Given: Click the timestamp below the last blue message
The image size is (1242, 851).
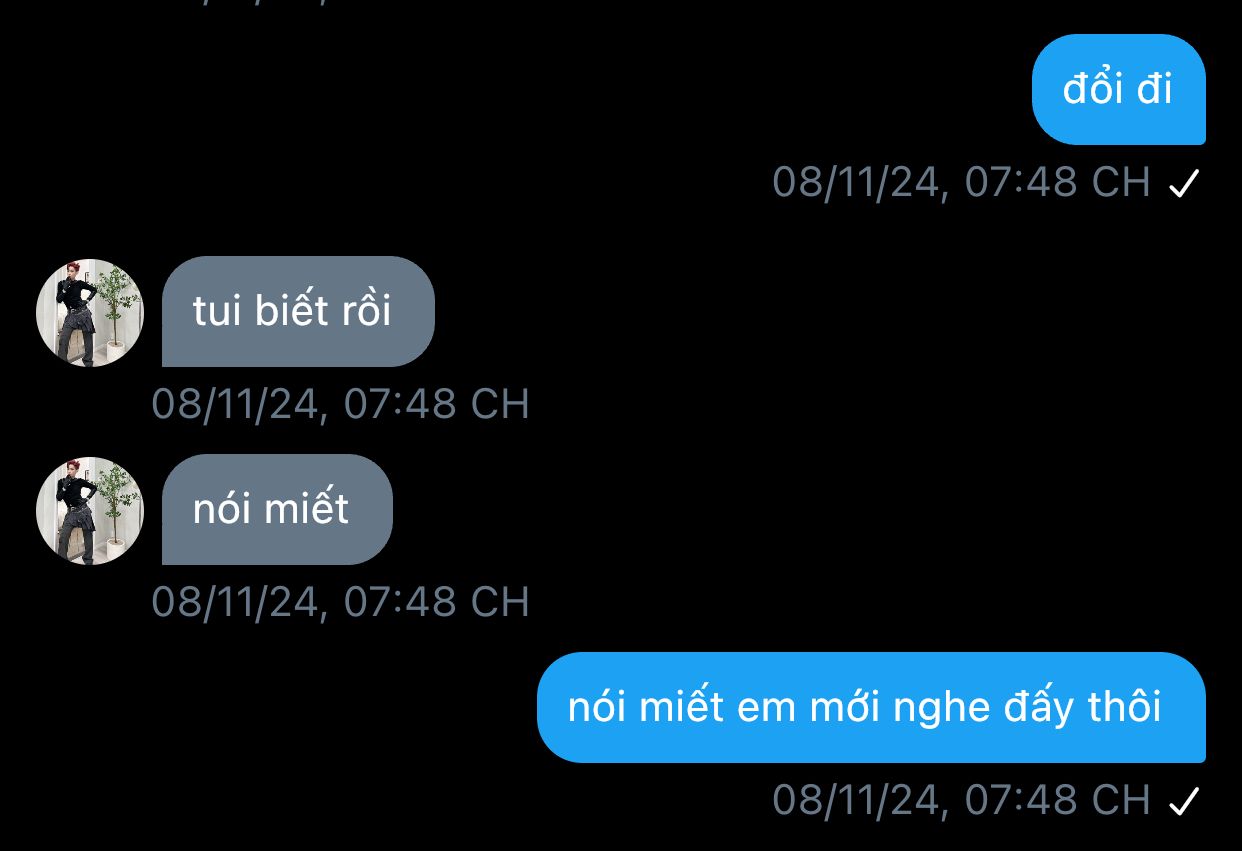Looking at the screenshot, I should click(962, 800).
